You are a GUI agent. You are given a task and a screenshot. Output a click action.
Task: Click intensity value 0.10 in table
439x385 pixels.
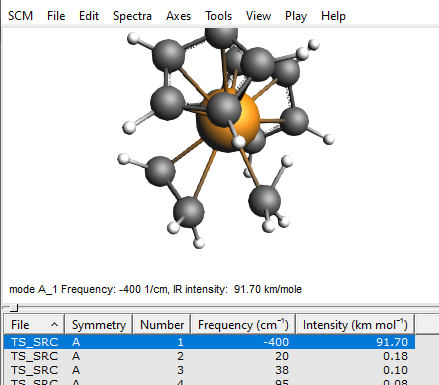[395, 370]
